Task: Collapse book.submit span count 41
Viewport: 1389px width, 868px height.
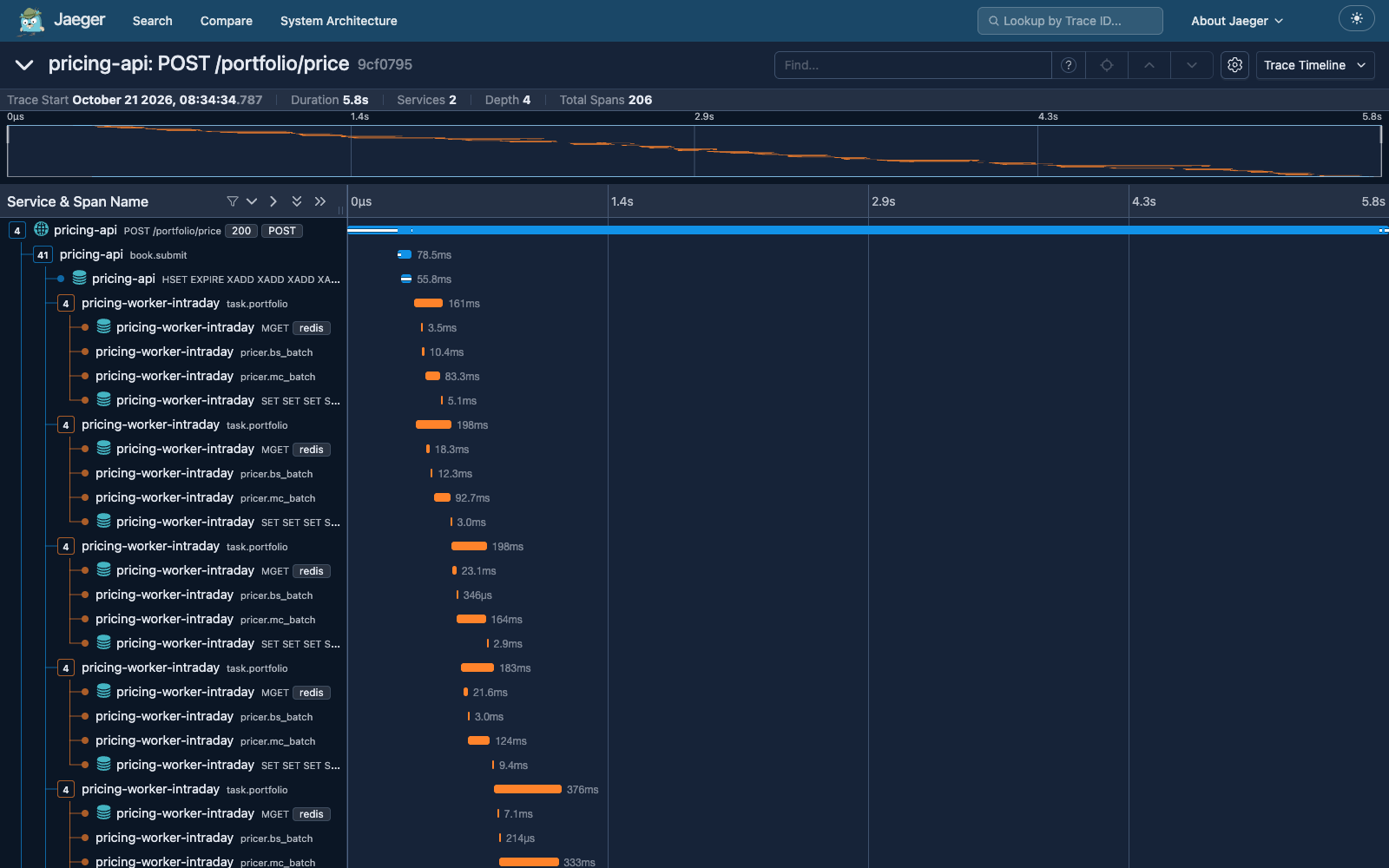Action: tap(43, 254)
